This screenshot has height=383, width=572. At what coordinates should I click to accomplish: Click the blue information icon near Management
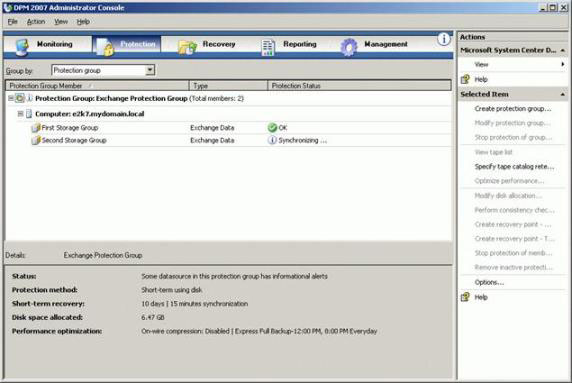pos(444,39)
